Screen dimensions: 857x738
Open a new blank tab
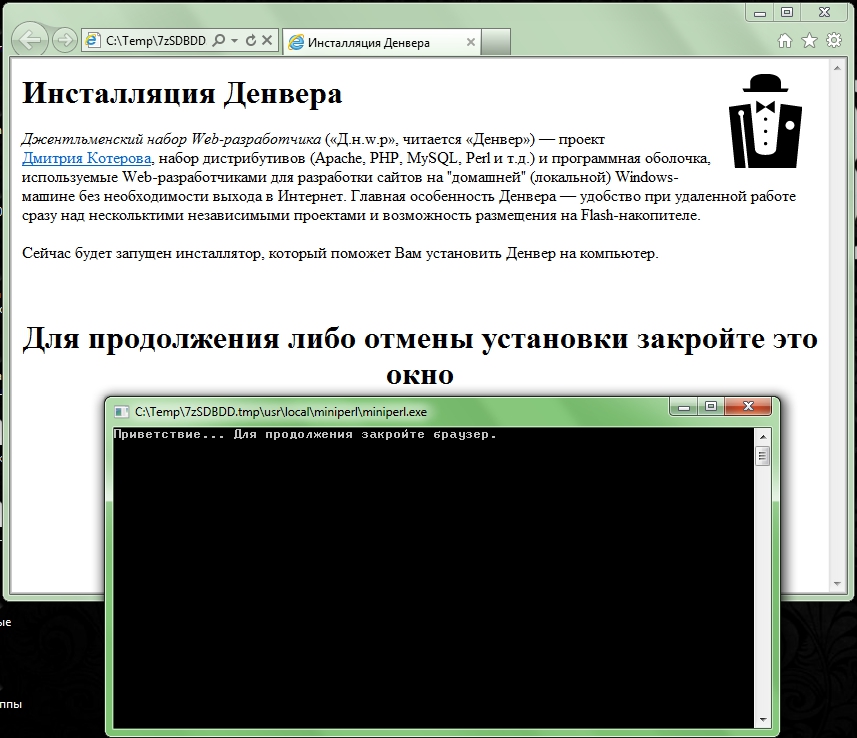pos(496,42)
